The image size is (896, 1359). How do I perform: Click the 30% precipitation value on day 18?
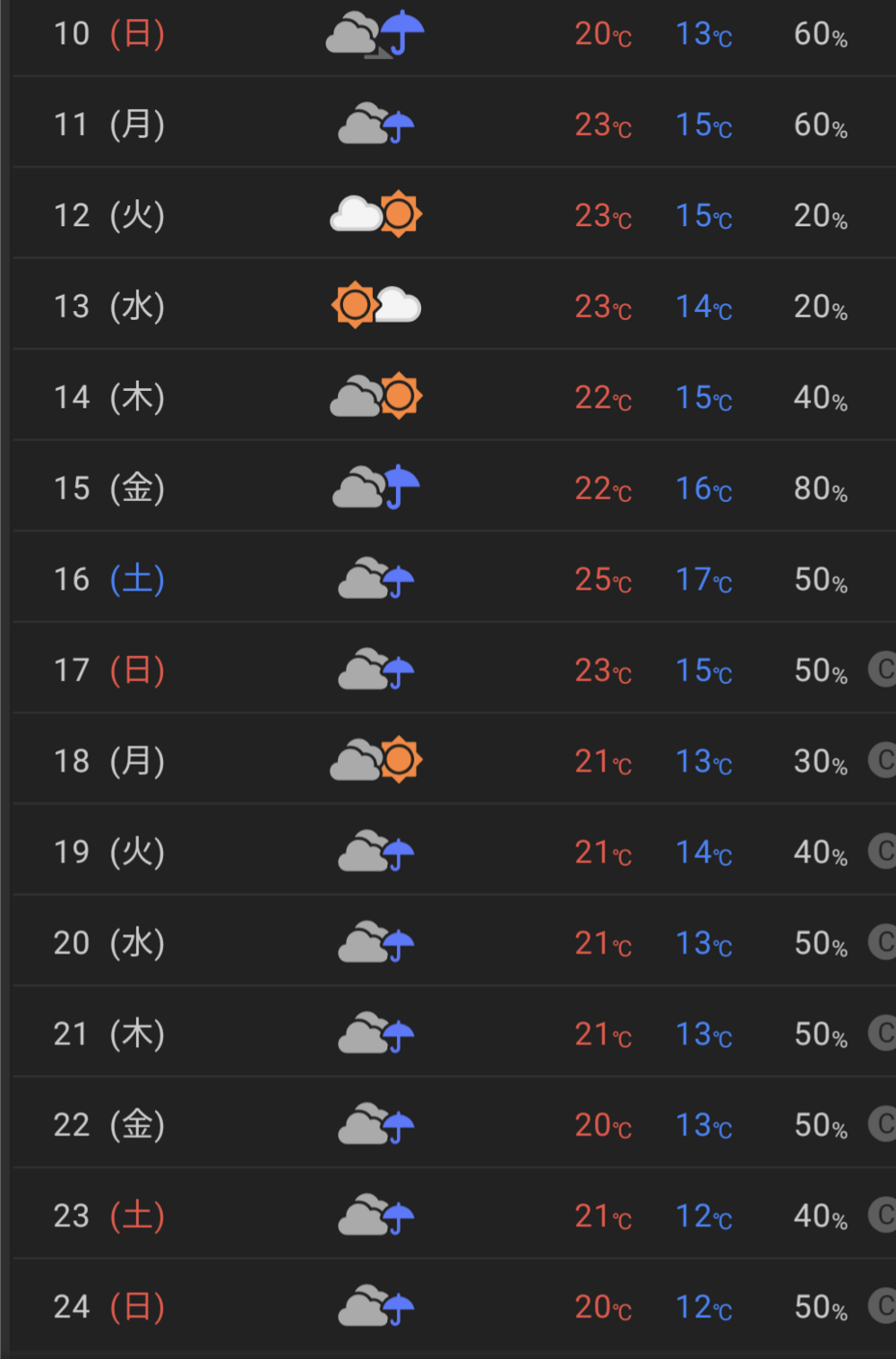(820, 762)
